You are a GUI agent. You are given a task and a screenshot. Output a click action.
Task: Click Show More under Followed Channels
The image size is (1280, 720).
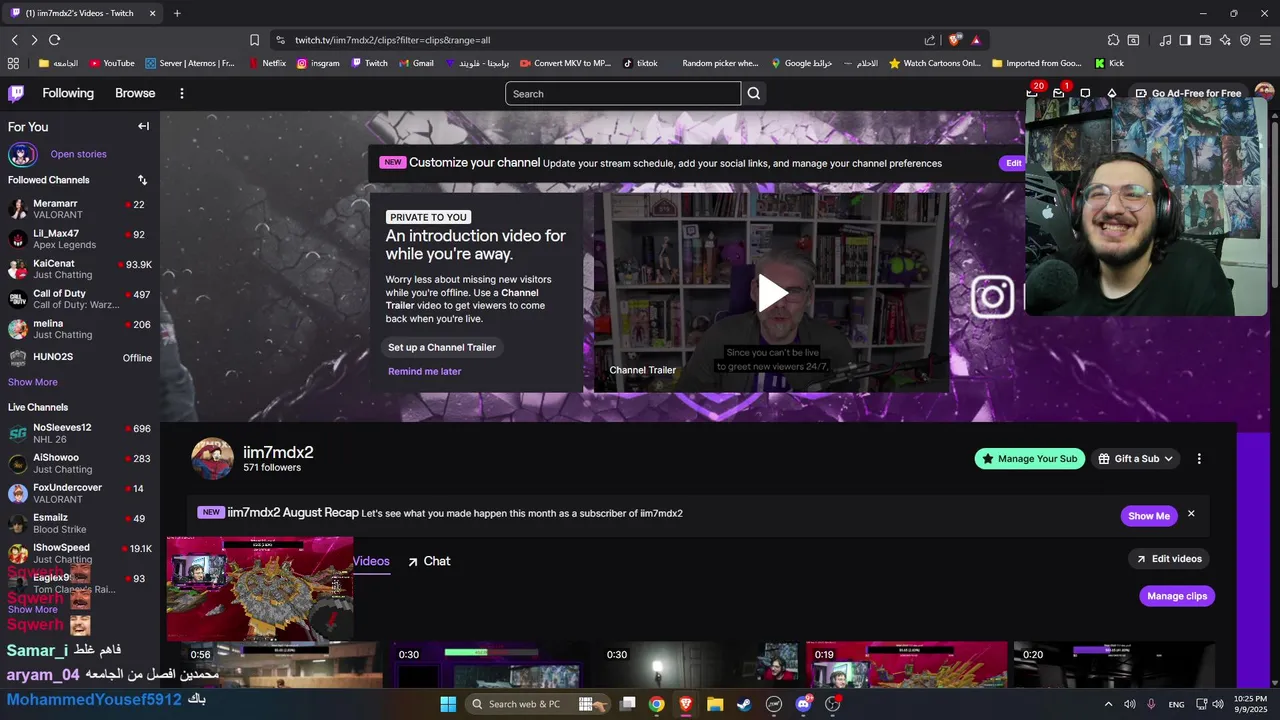[33, 382]
